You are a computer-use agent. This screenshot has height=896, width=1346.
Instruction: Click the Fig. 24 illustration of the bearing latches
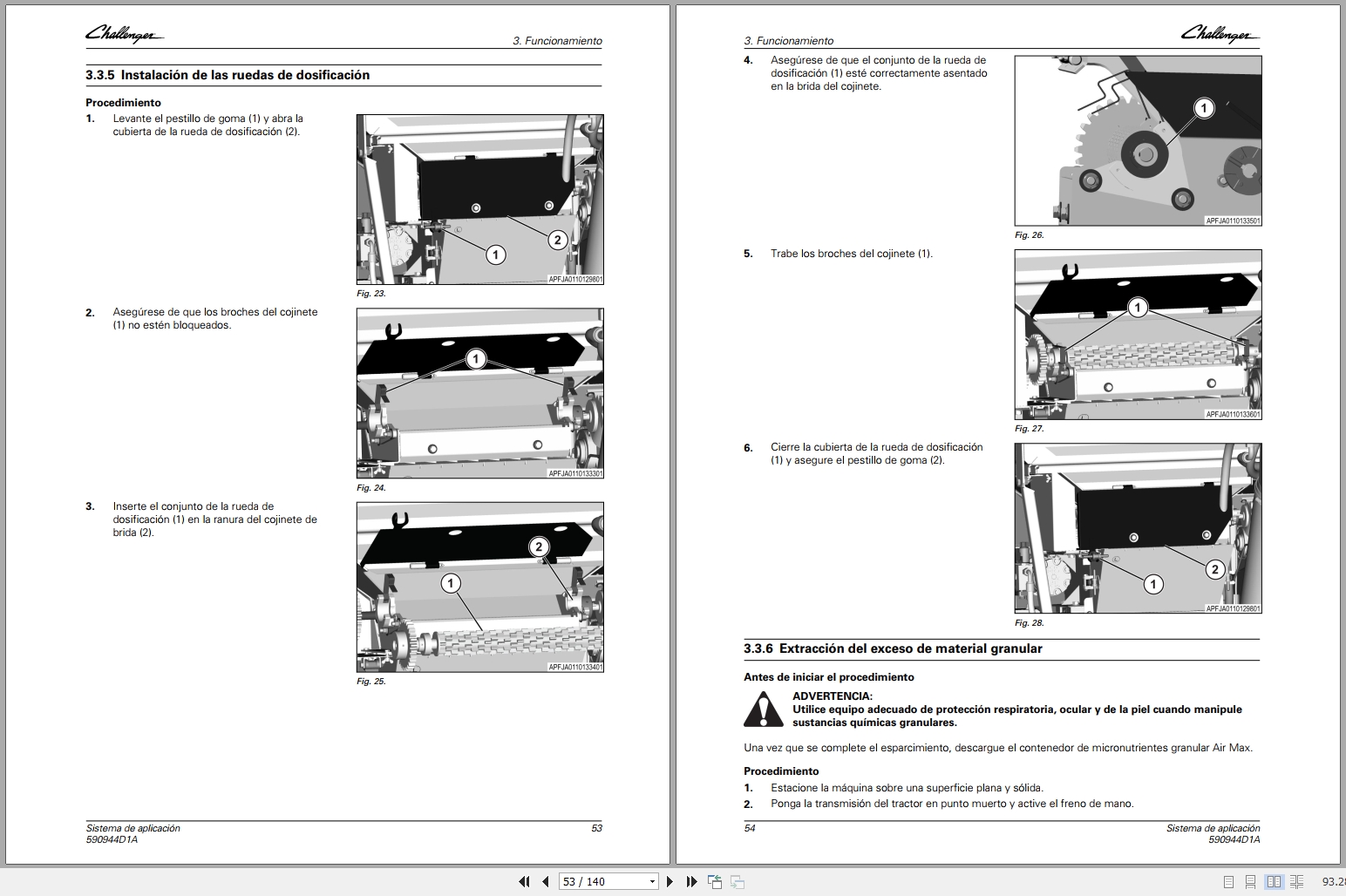pyautogui.click(x=480, y=393)
